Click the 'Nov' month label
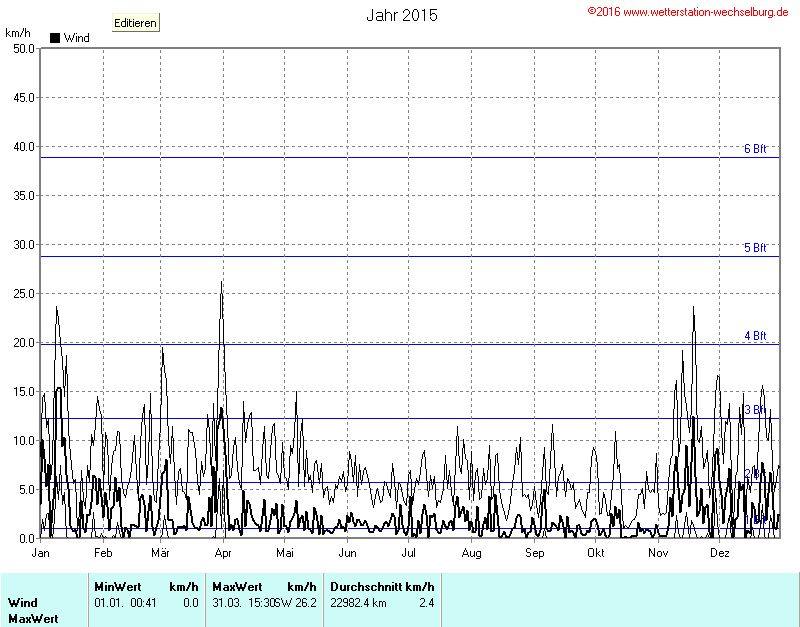Image resolution: width=800 pixels, height=627 pixels. (658, 553)
